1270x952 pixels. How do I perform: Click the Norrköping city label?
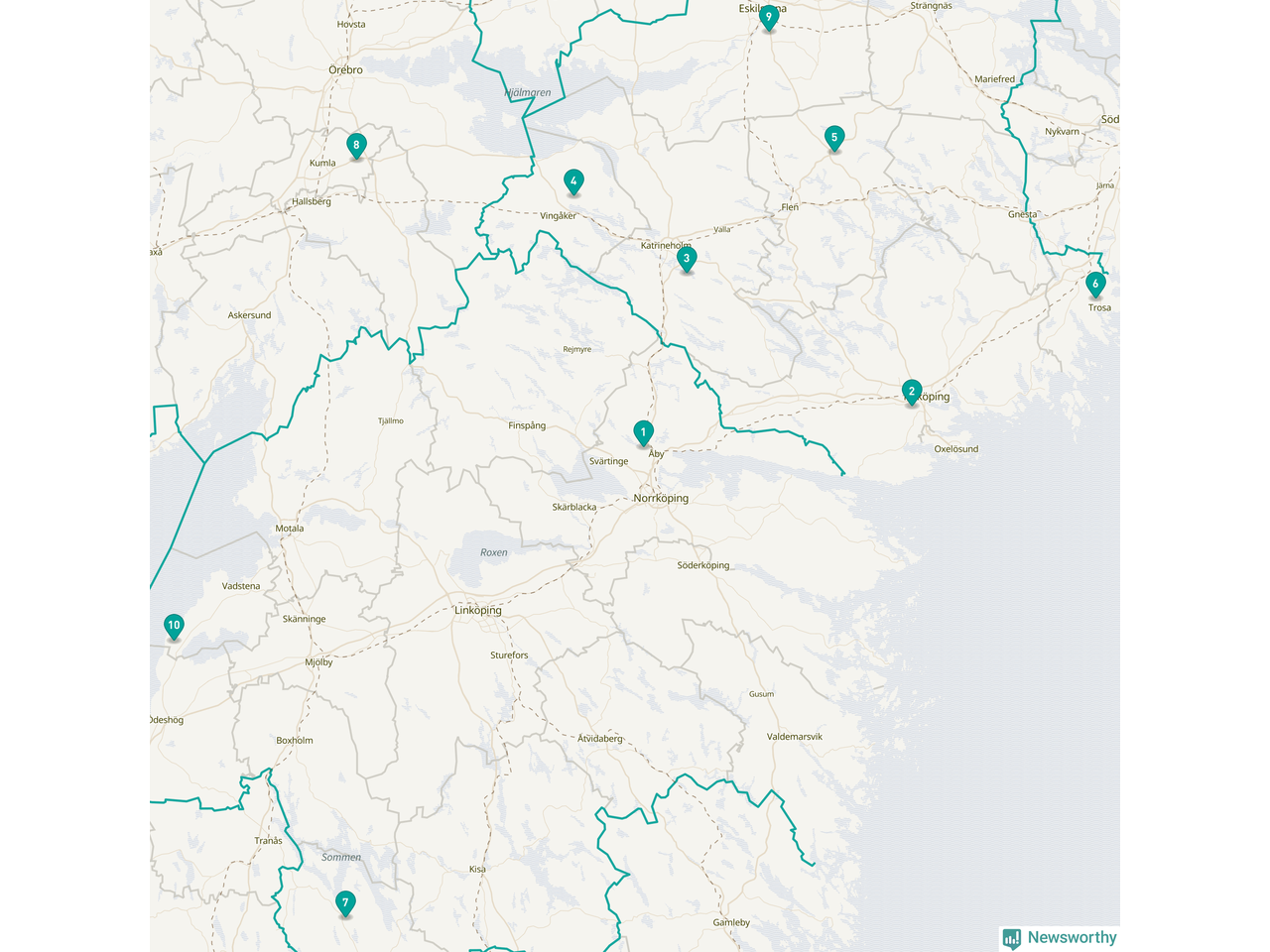tap(661, 499)
